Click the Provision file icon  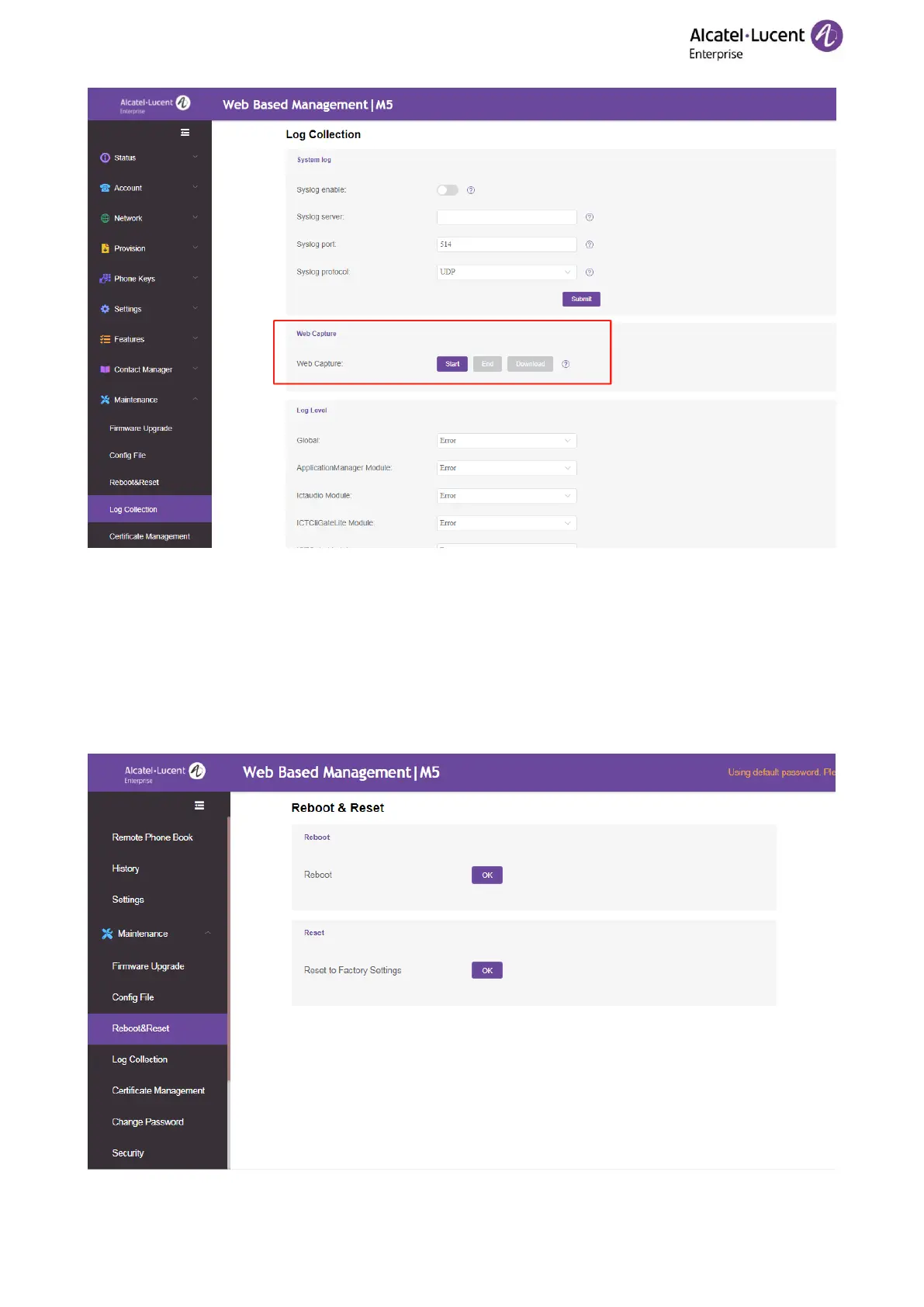click(105, 248)
